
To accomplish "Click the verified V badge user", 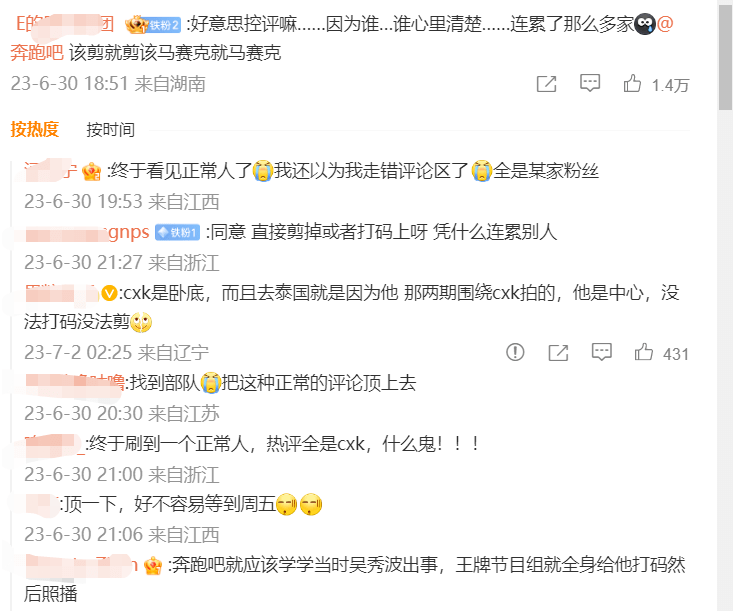I will (x=109, y=293).
